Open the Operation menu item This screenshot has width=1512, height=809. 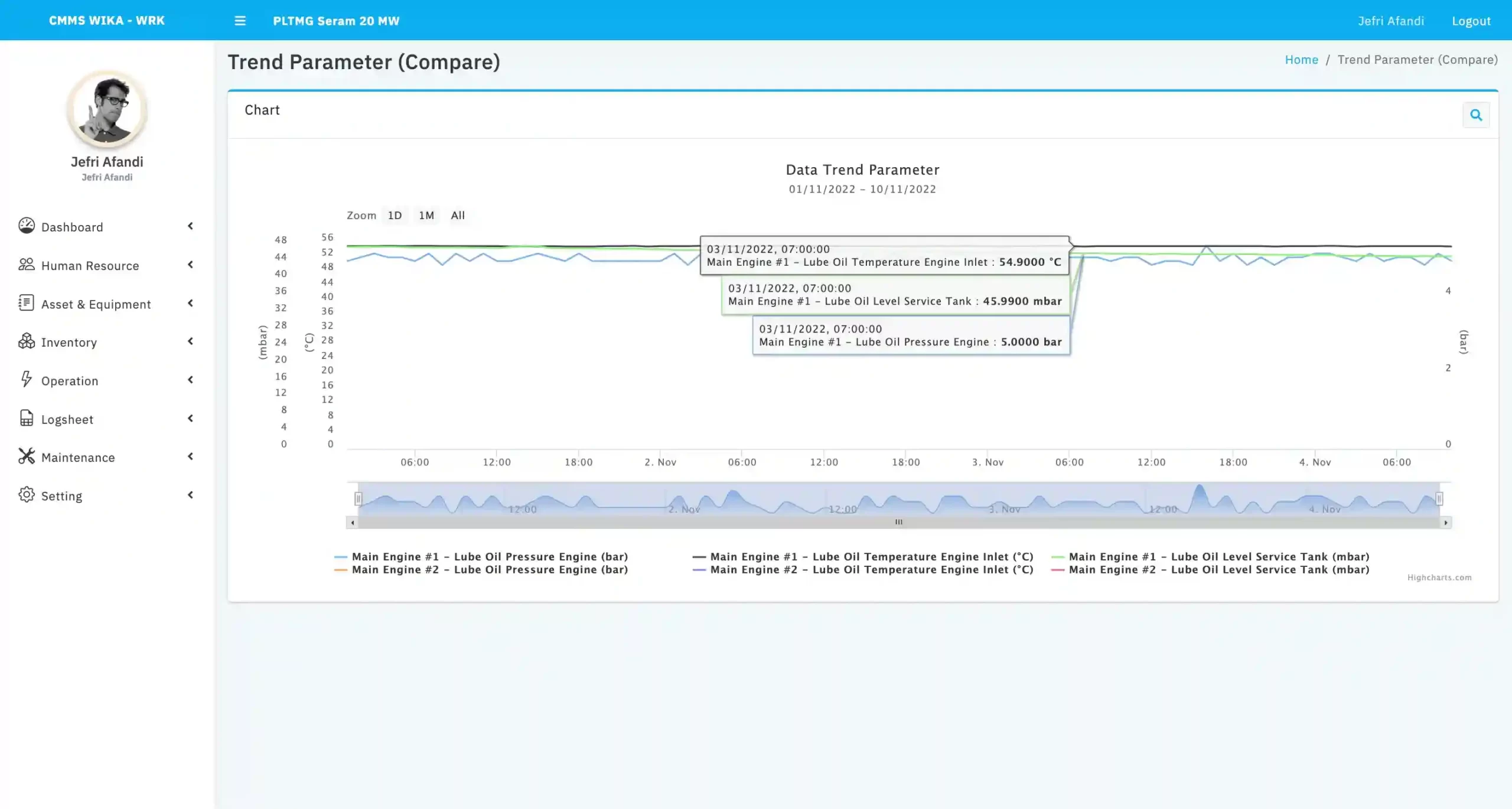coord(106,380)
